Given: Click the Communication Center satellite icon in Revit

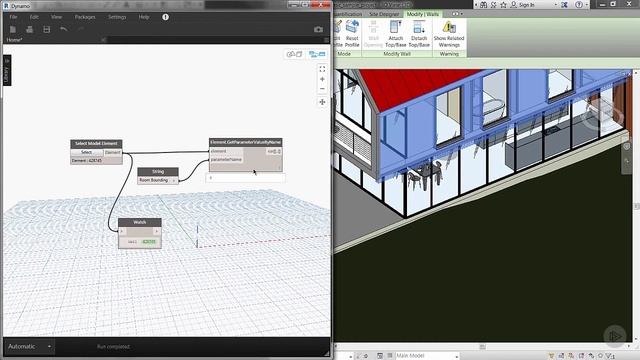Looking at the screenshot, I should click(494, 5).
